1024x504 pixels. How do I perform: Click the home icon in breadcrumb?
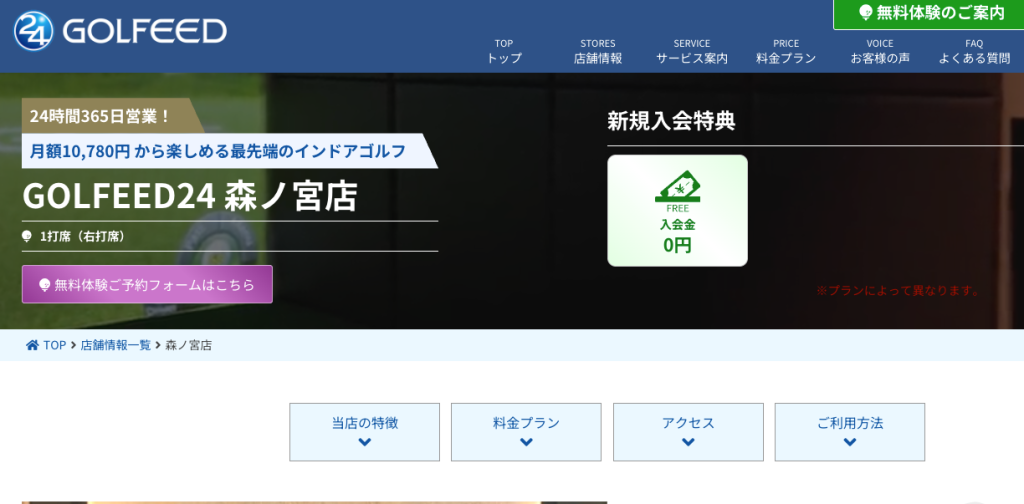point(33,345)
